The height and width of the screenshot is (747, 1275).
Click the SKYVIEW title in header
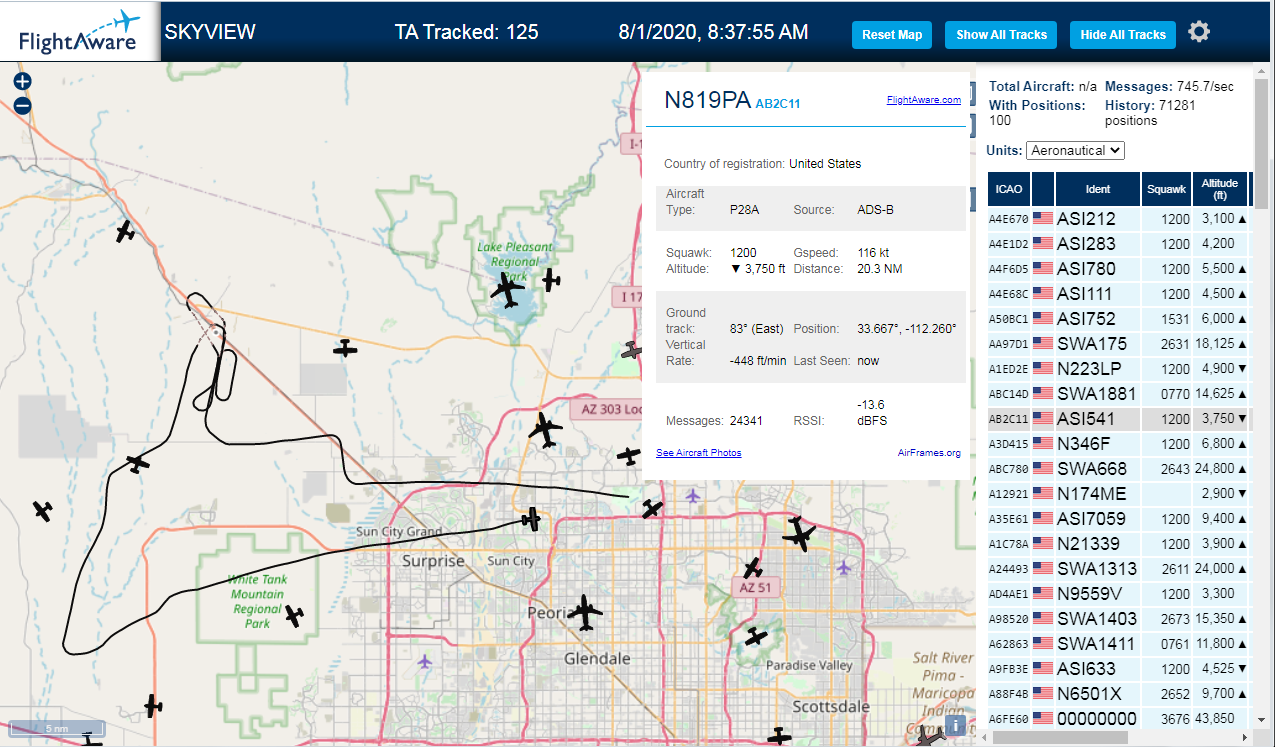(210, 32)
